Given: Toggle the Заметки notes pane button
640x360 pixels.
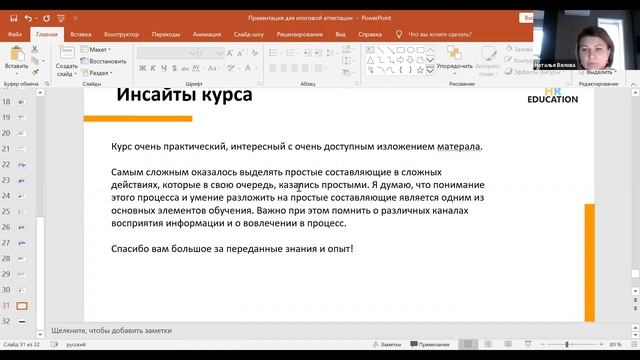Looking at the screenshot, I should pos(387,344).
